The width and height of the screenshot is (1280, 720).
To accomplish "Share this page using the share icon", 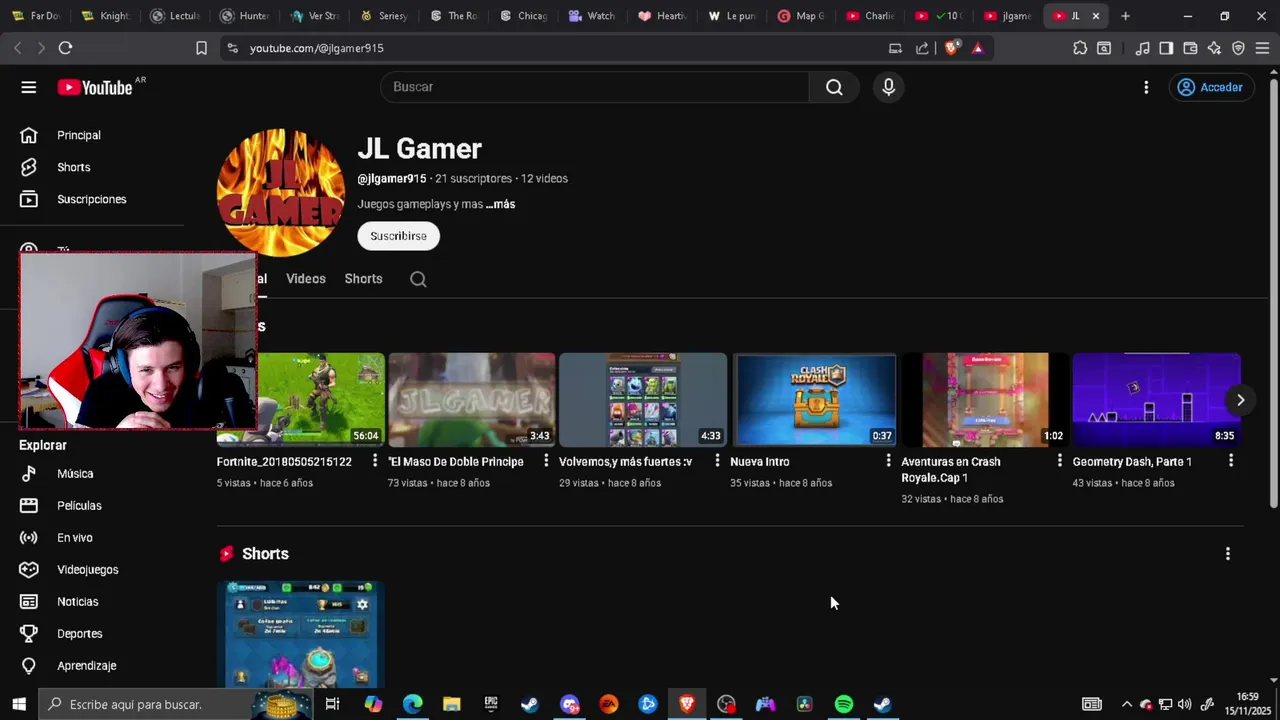I will point(922,48).
